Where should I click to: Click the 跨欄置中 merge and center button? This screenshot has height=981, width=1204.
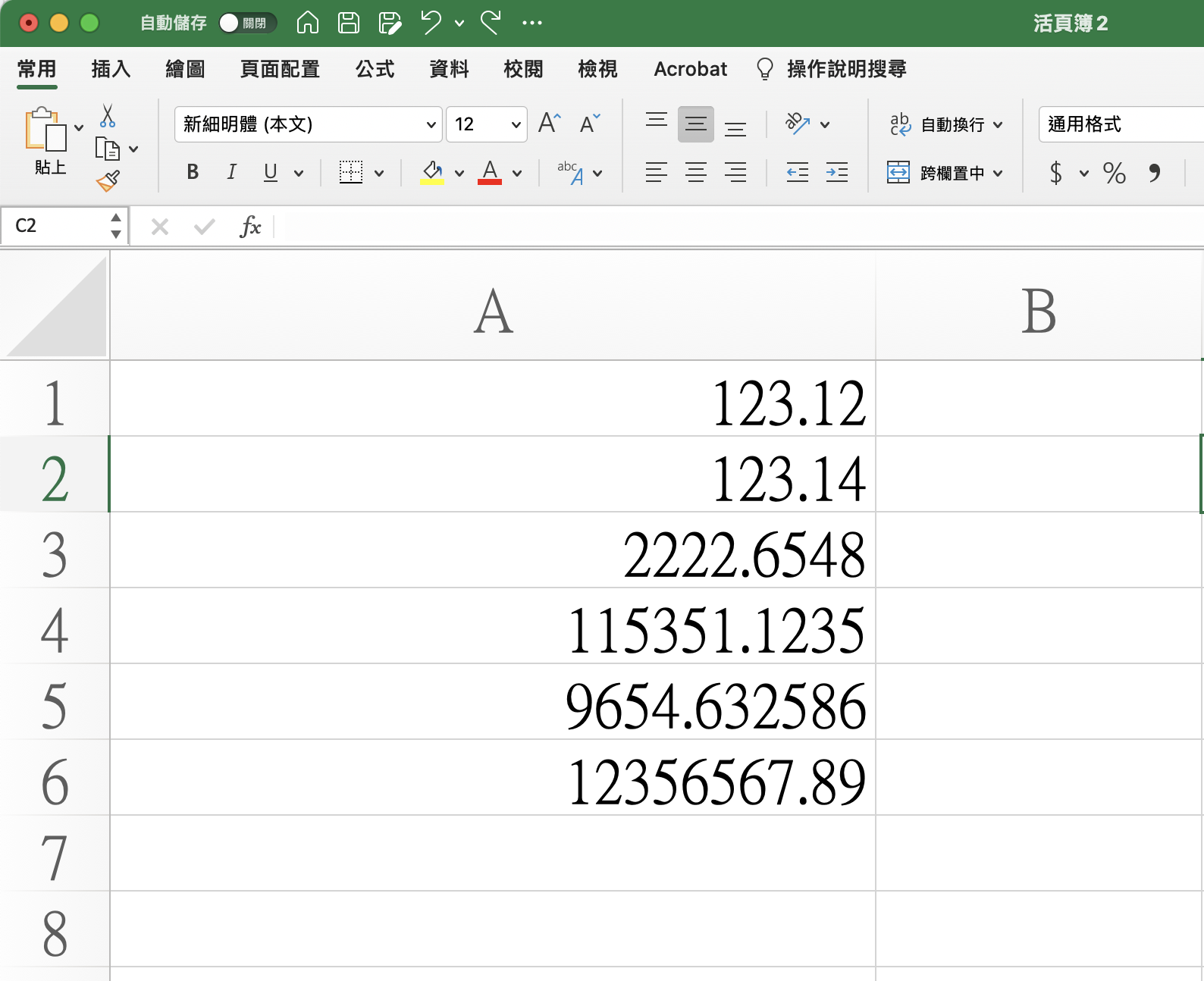[936, 173]
